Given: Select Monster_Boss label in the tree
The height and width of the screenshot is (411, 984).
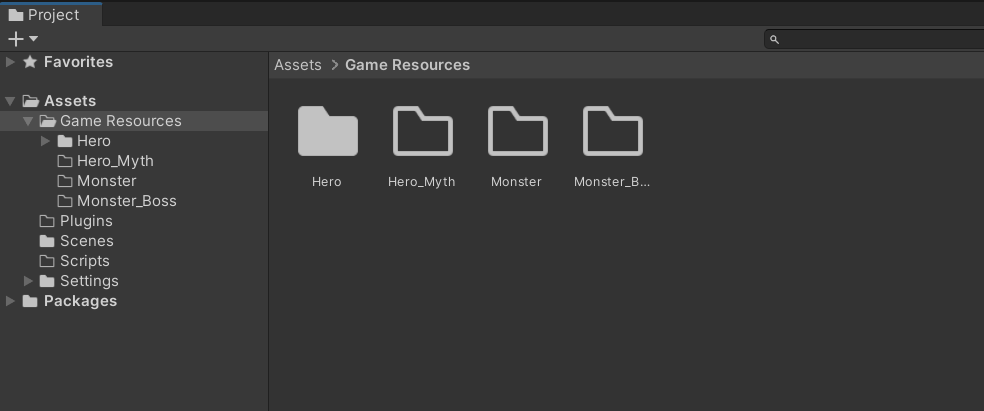Looking at the screenshot, I should [127, 201].
